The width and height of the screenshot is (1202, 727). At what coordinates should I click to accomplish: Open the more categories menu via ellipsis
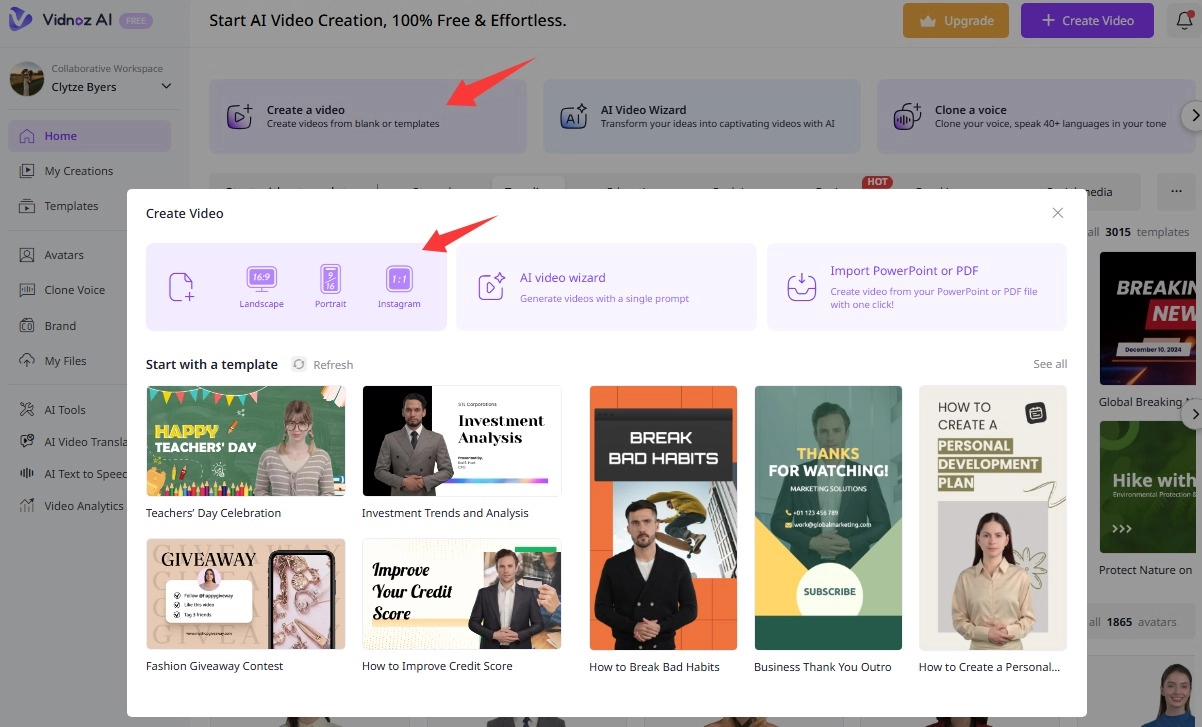(x=1177, y=192)
